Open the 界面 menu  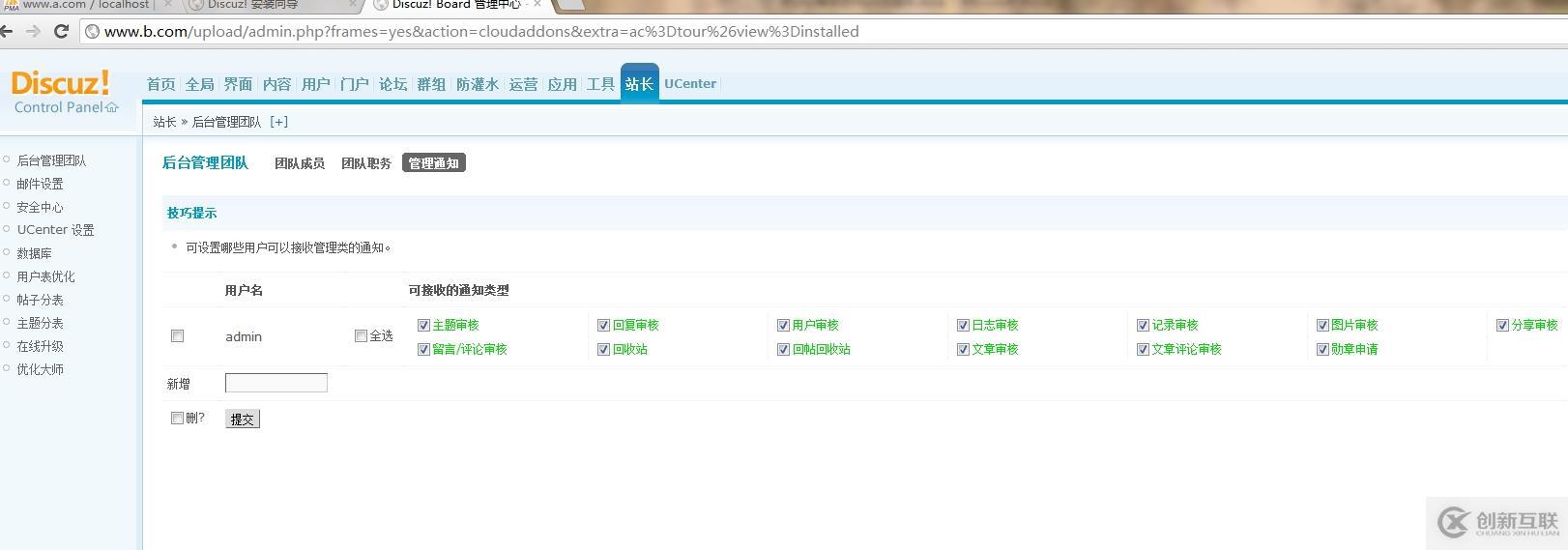(x=238, y=84)
